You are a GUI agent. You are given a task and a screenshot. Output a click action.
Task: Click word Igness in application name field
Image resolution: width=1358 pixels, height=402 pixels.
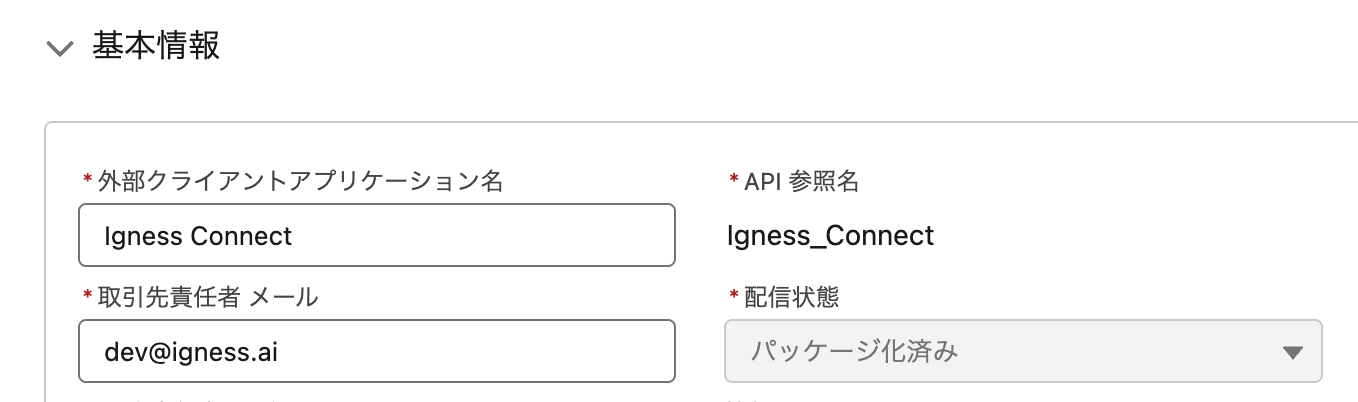click(x=143, y=236)
